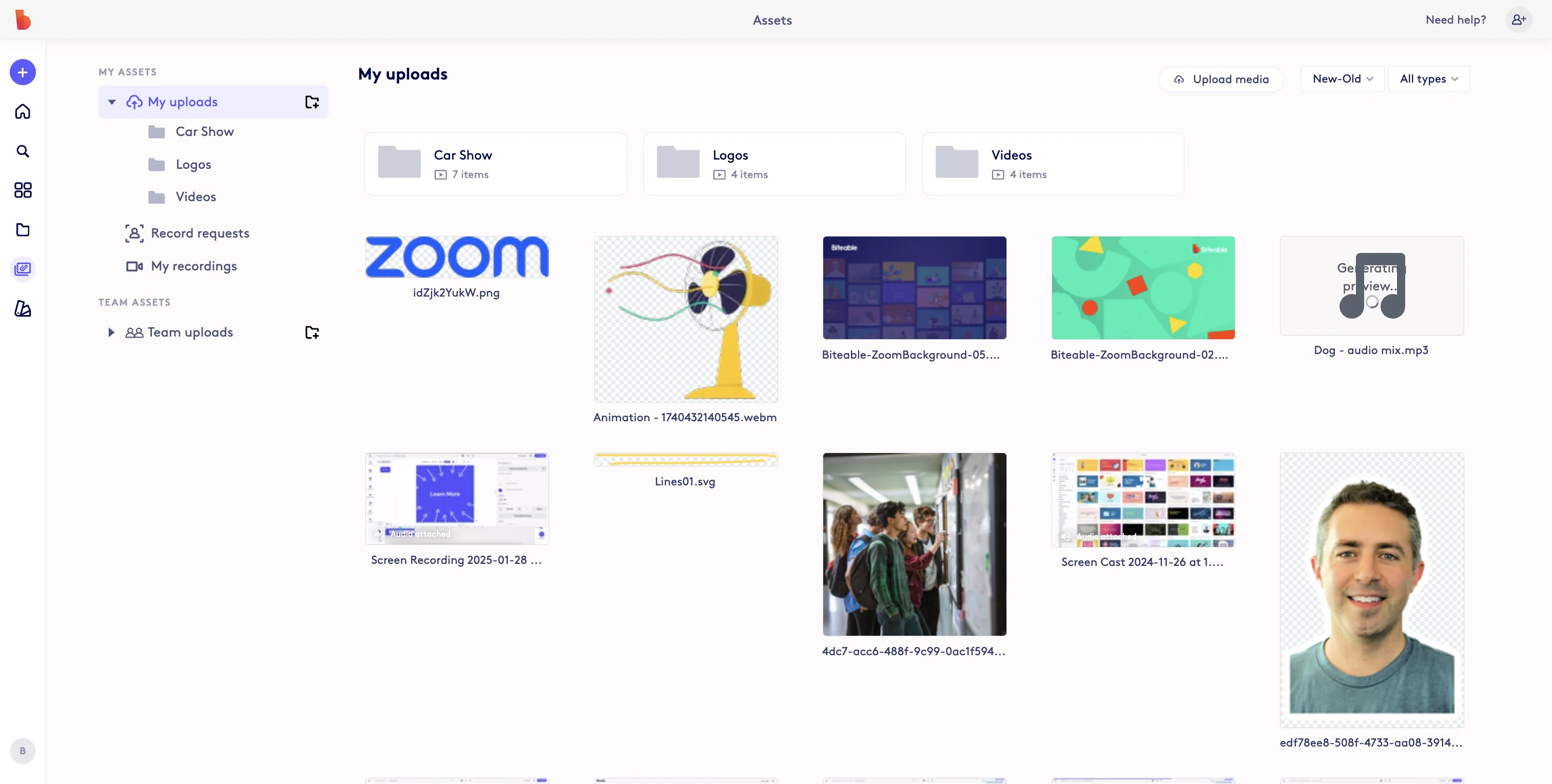The width and height of the screenshot is (1552, 784).
Task: Click the Upload media button
Action: pyautogui.click(x=1221, y=79)
